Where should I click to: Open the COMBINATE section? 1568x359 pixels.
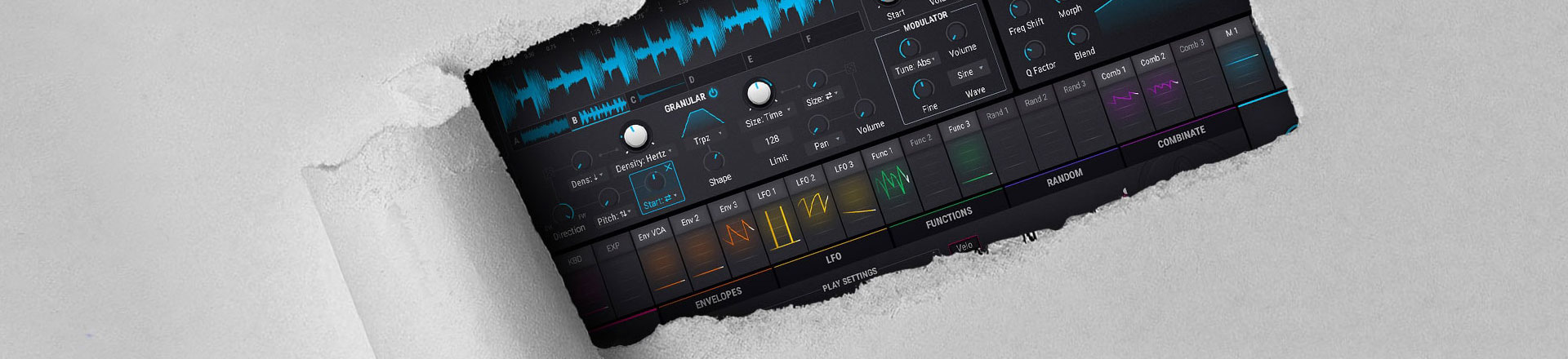click(x=1181, y=136)
